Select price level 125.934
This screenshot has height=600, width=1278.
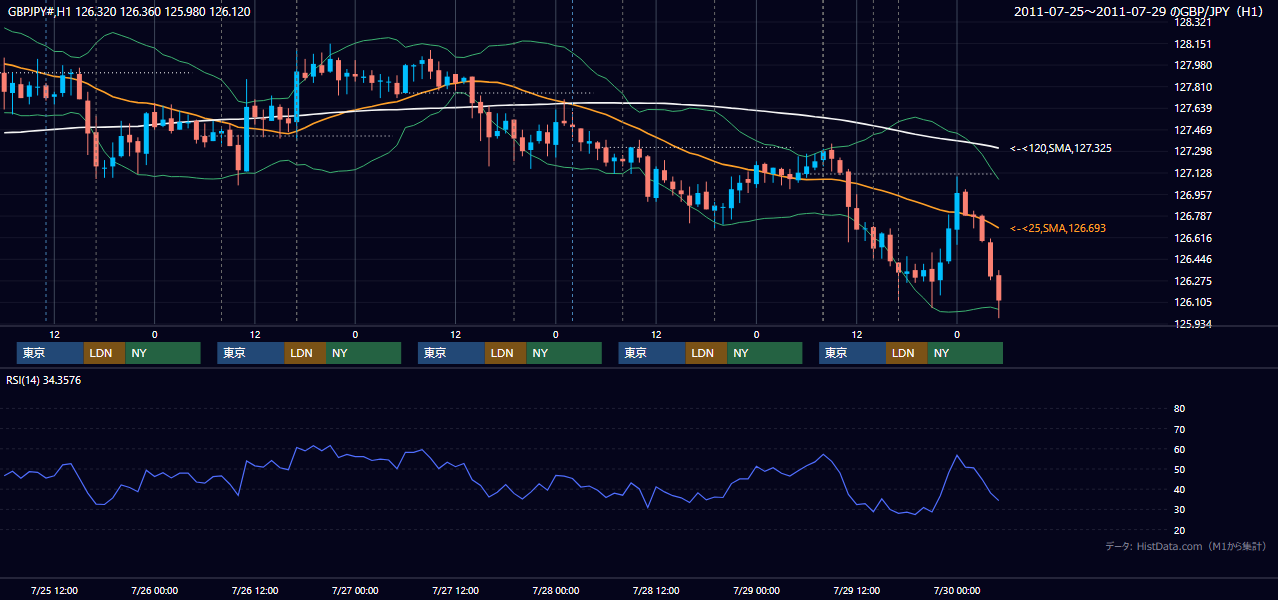coord(1192,324)
